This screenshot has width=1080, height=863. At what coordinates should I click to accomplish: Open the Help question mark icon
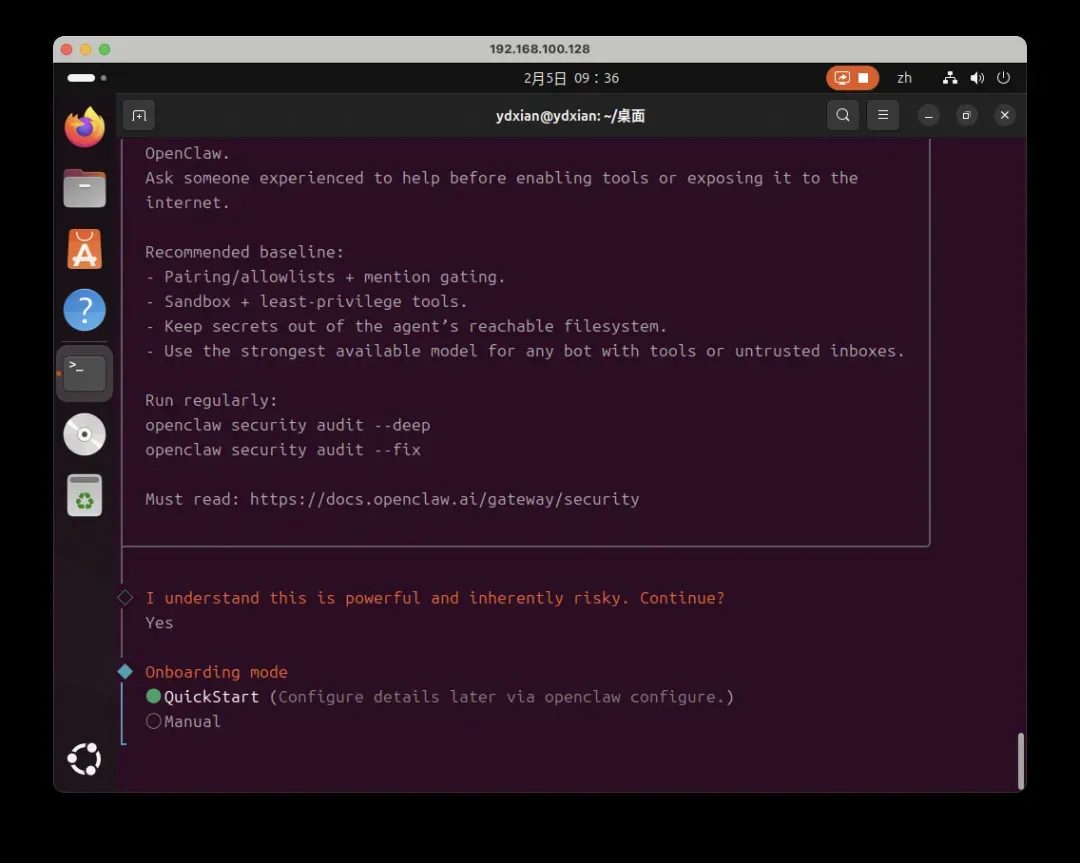coord(85,311)
